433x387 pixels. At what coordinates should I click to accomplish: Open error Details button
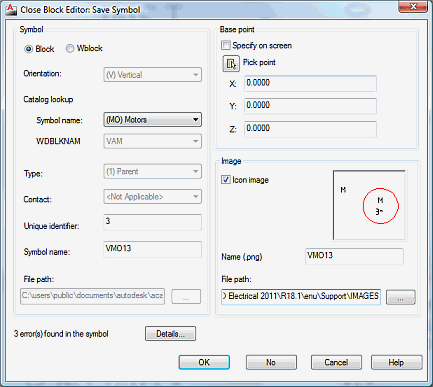coord(170,334)
